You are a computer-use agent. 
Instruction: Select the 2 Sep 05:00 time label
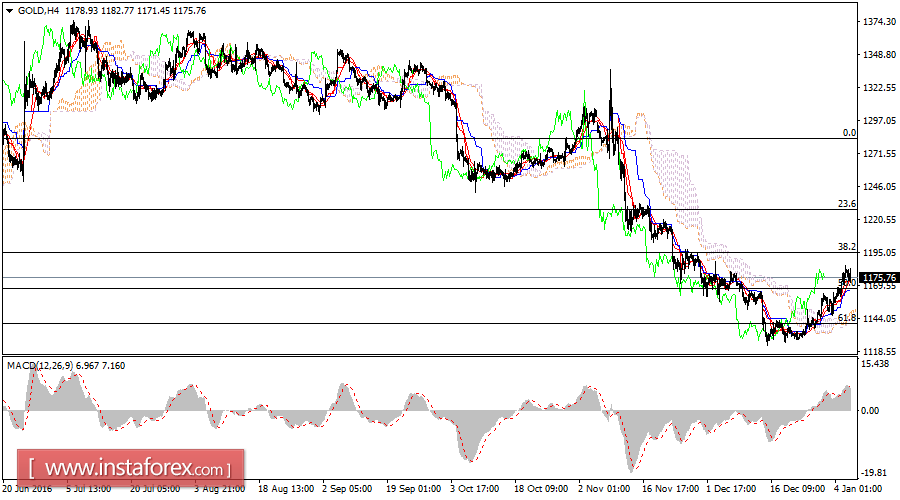[x=347, y=489]
